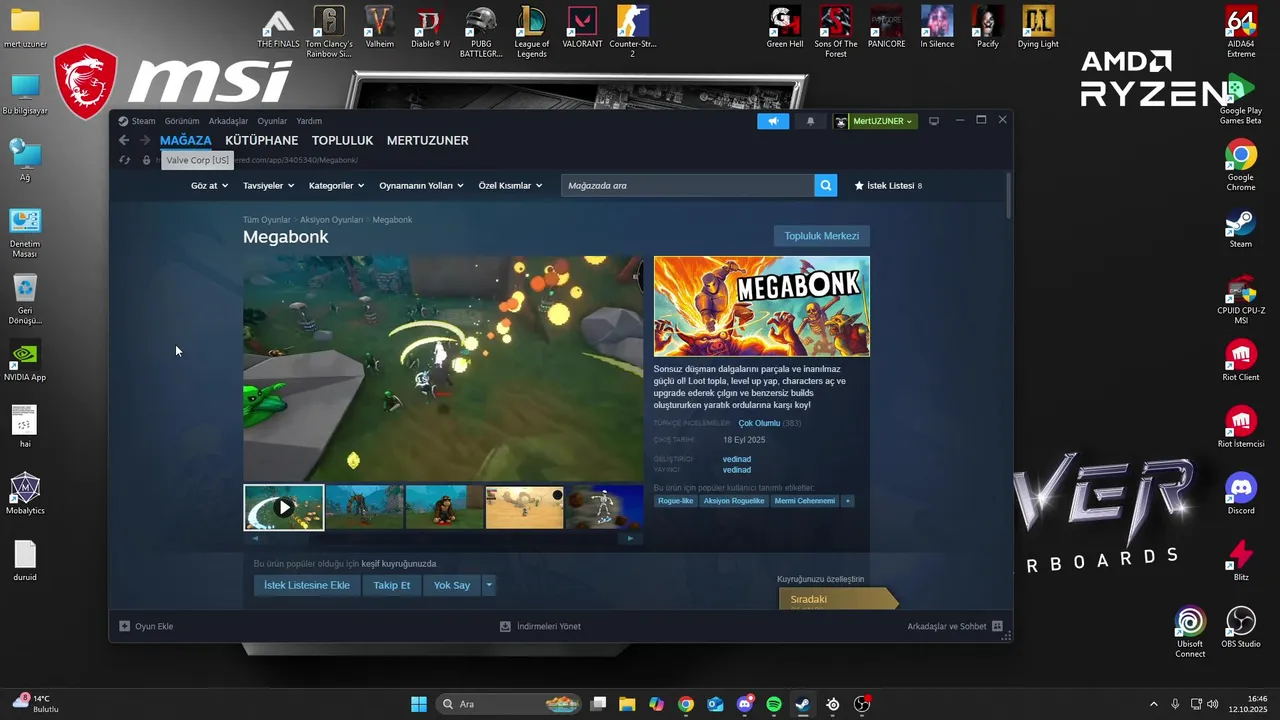The image size is (1280, 720).
Task: Click İstek Listesine Ekle button
Action: [x=307, y=585]
